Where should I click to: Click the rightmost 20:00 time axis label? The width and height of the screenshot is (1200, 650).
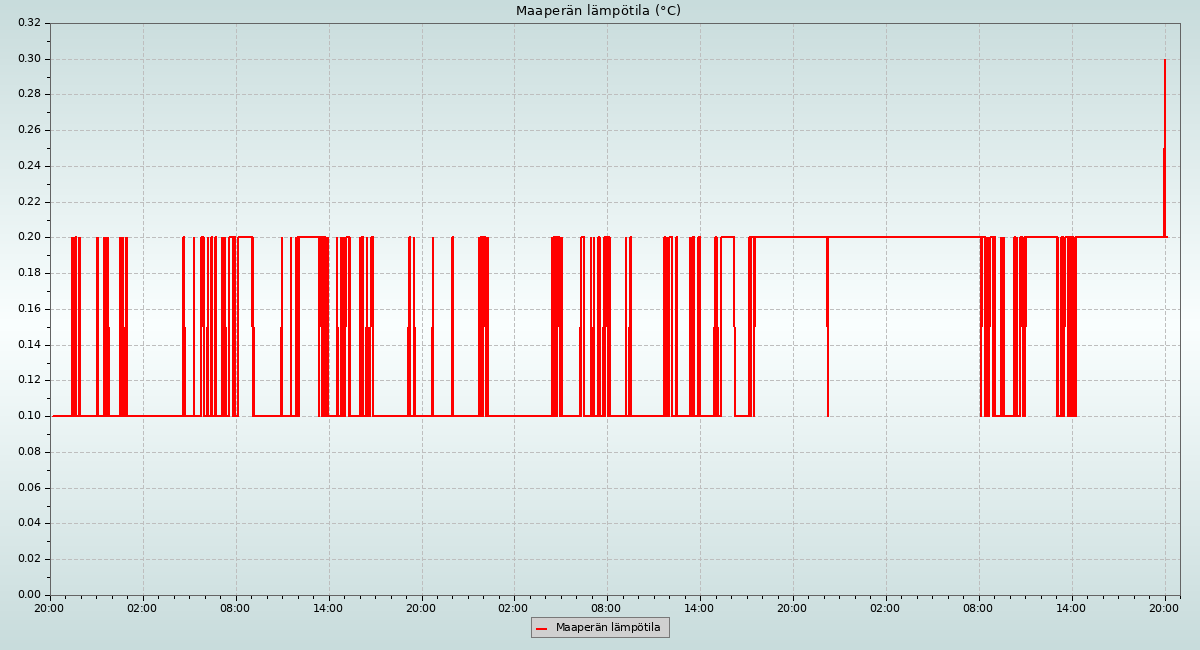pyautogui.click(x=1164, y=608)
